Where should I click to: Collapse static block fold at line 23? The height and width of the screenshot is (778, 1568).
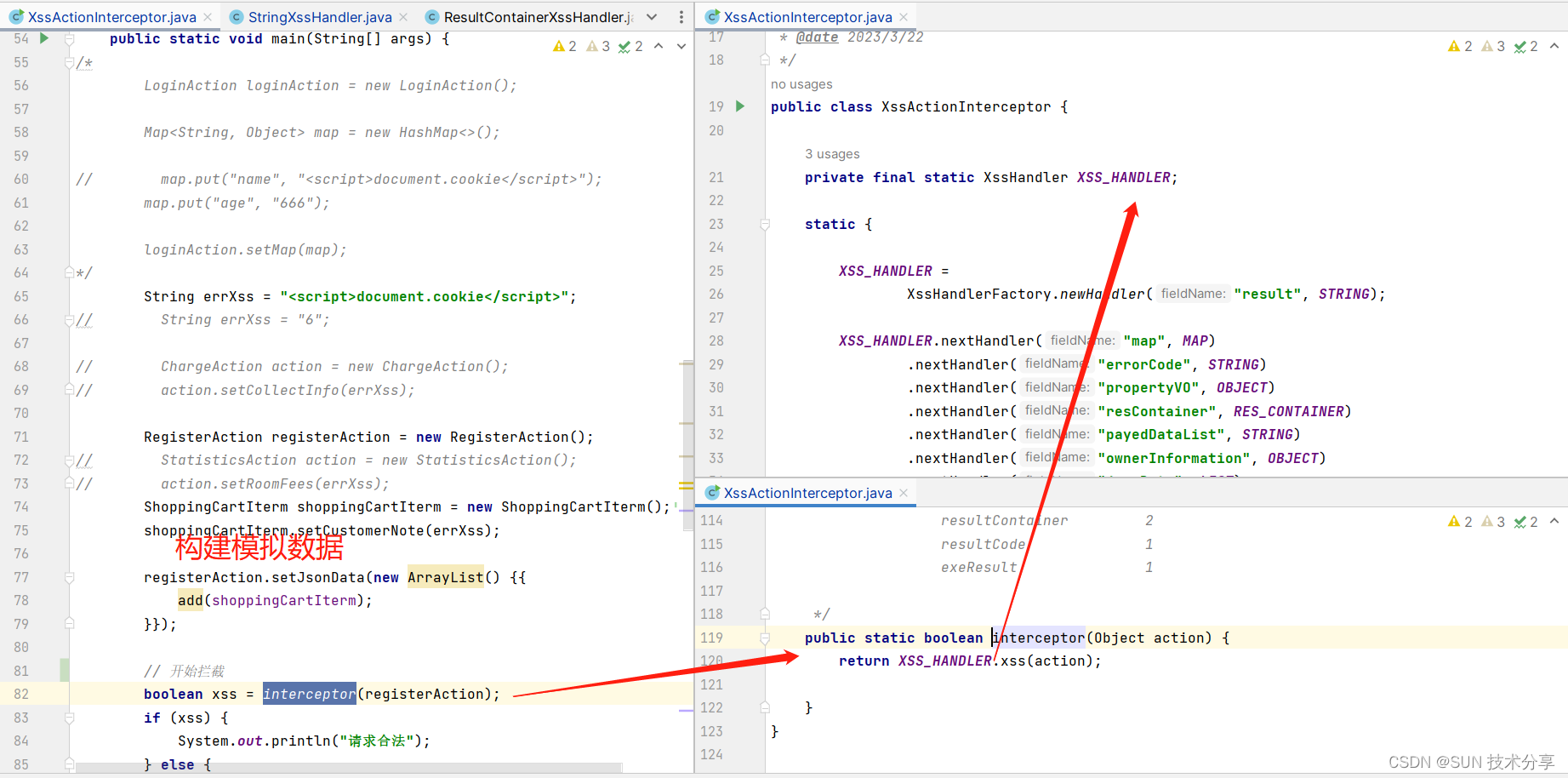click(x=765, y=225)
